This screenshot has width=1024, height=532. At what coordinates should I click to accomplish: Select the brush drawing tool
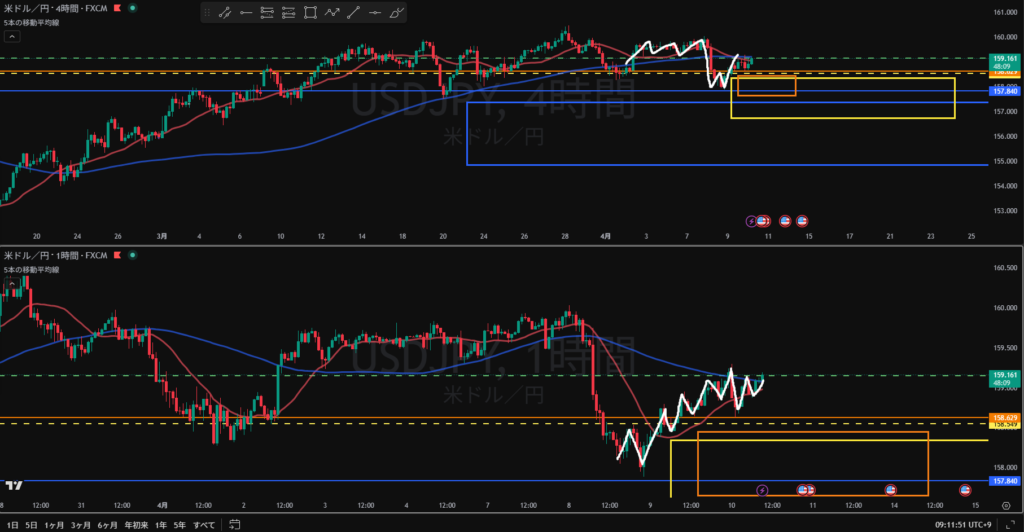tap(397, 13)
